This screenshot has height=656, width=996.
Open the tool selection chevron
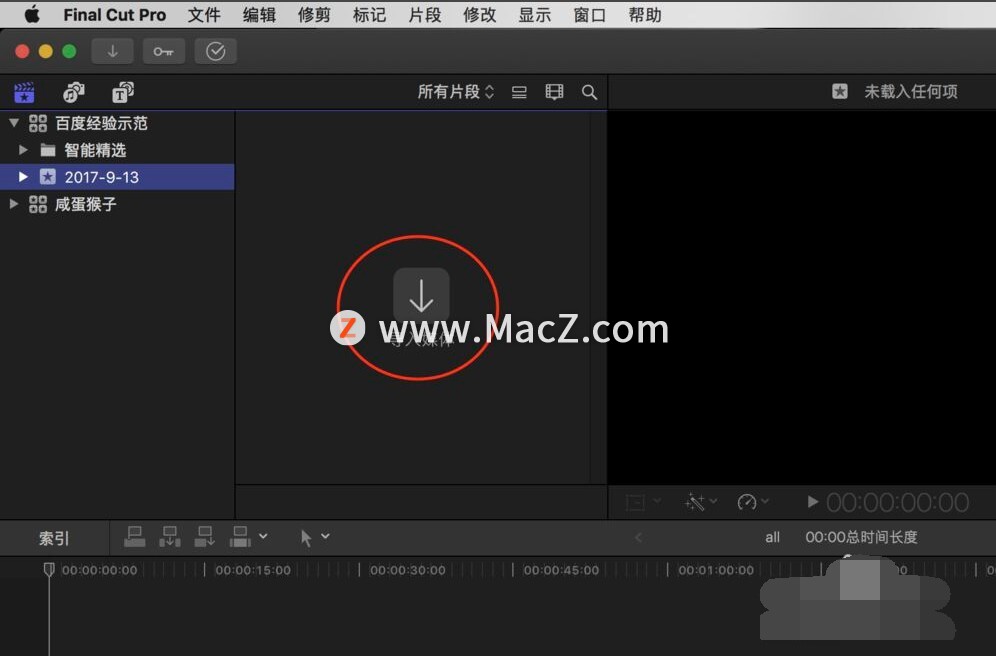click(x=325, y=537)
